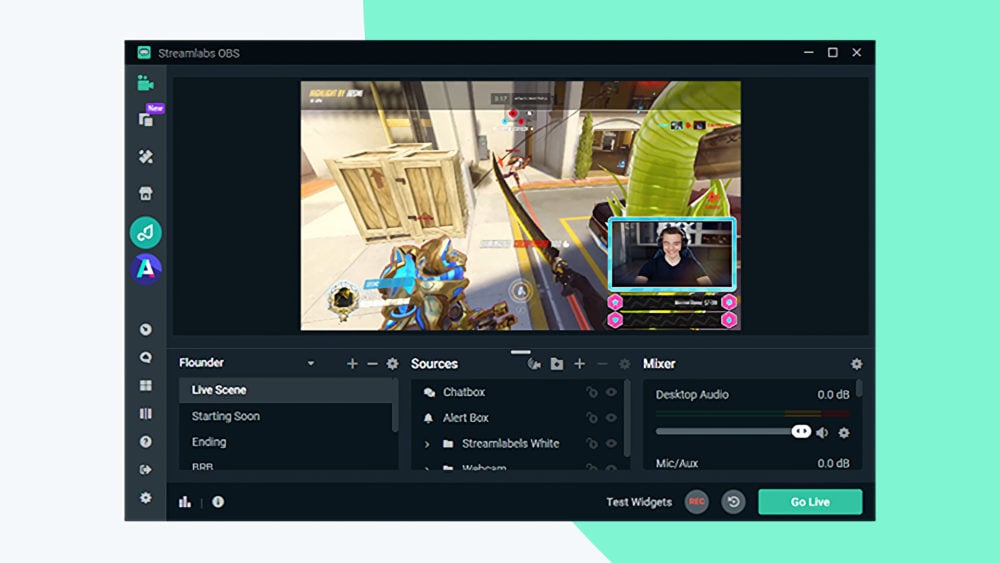Image resolution: width=1000 pixels, height=563 pixels.
Task: Open the Mixer settings gear
Action: [857, 363]
